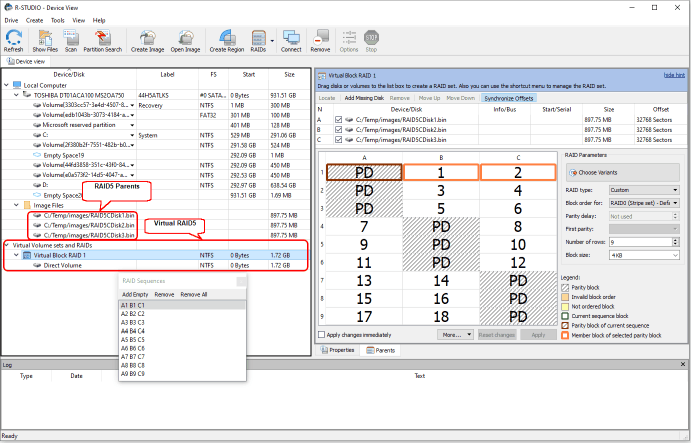Click the Choose Variants button
691x443 pixels.
[623, 172]
